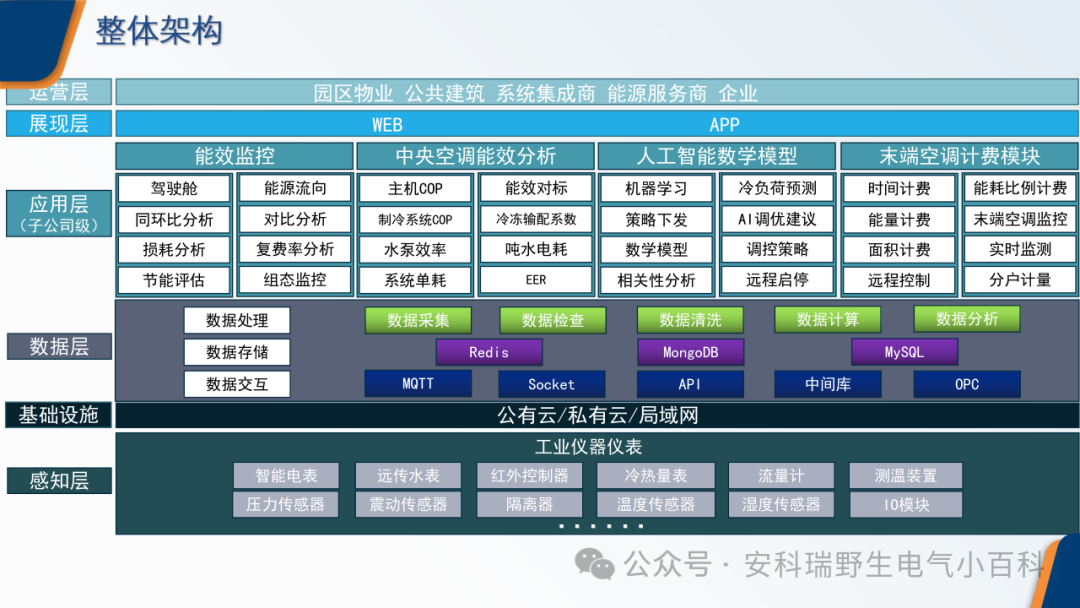Select the 红外控制器 box
Image resolution: width=1080 pixels, height=608 pixels.
point(529,476)
